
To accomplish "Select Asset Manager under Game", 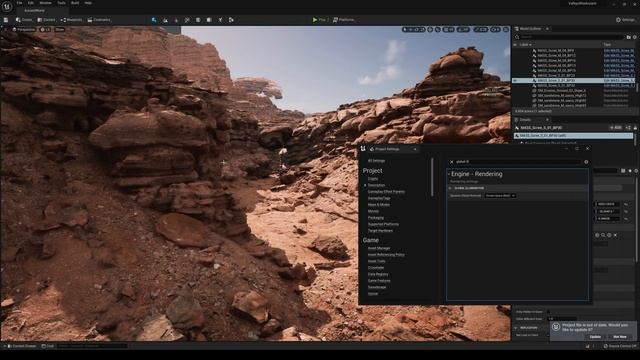I will 379,248.
